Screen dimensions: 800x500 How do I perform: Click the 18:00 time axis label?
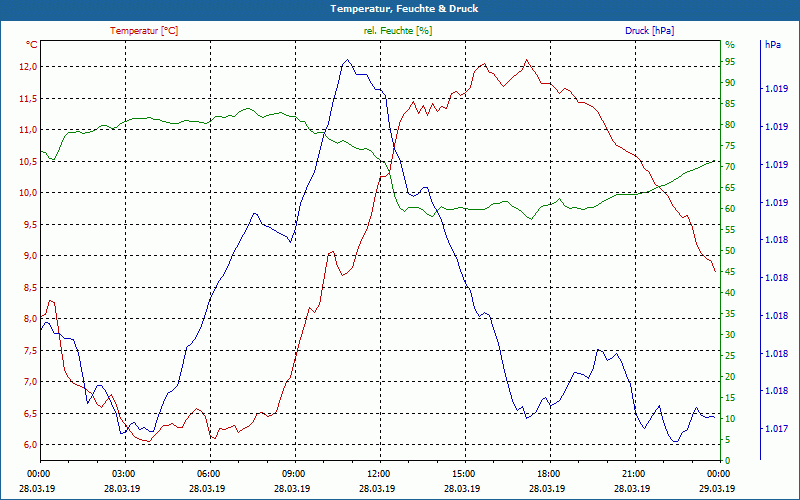tap(547, 474)
